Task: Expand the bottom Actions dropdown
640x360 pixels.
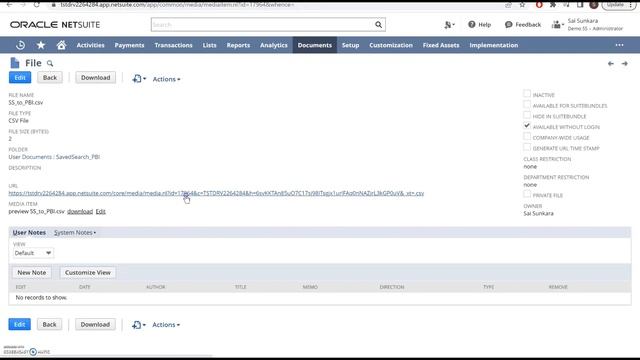Action: pos(166,325)
